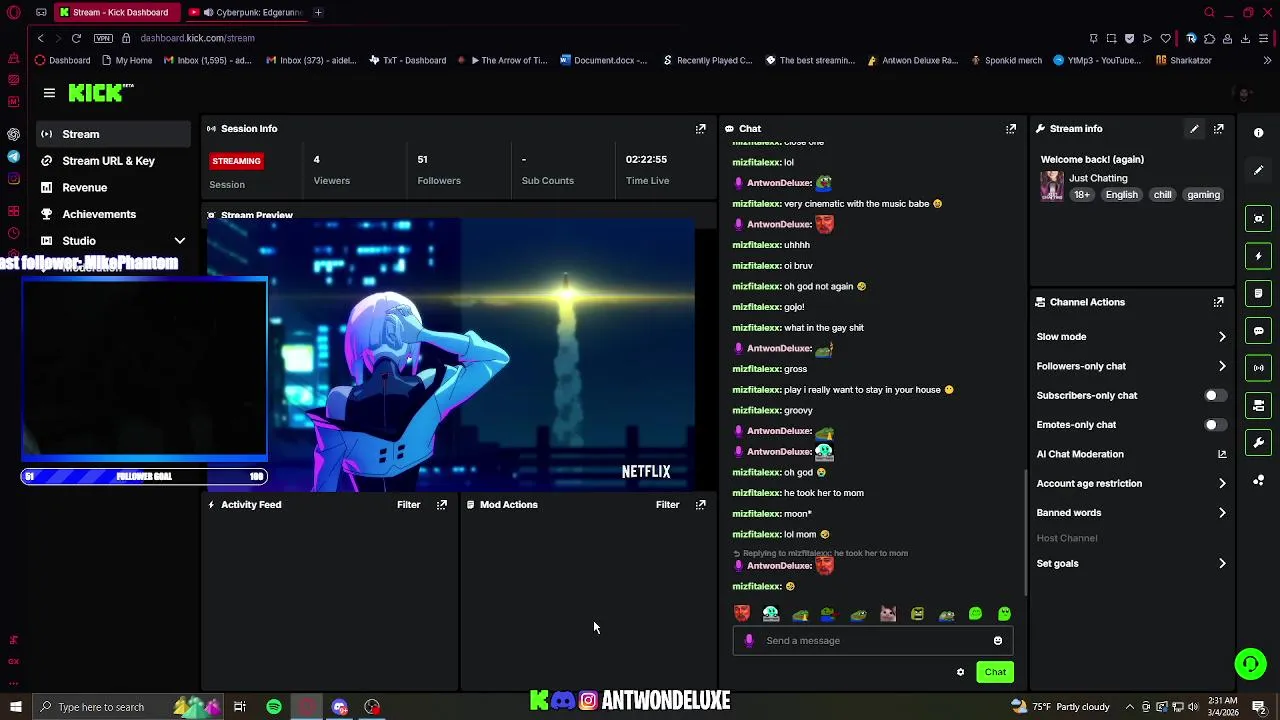
Task: Open Task View on taskbar
Action: (x=240, y=707)
